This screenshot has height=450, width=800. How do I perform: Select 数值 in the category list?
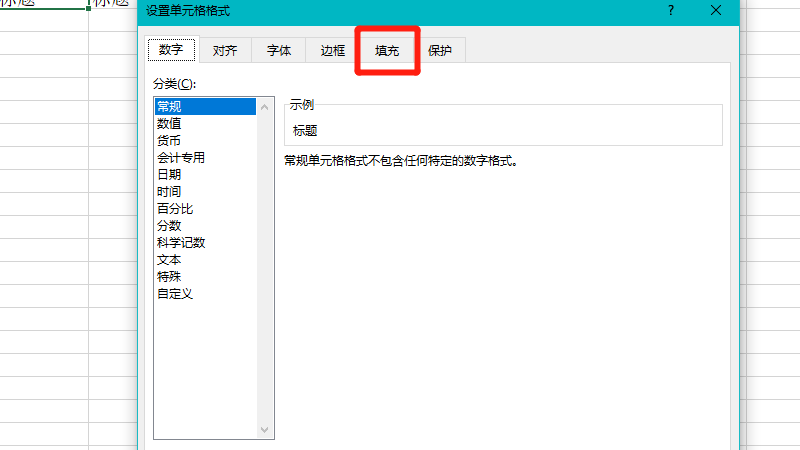coord(205,123)
